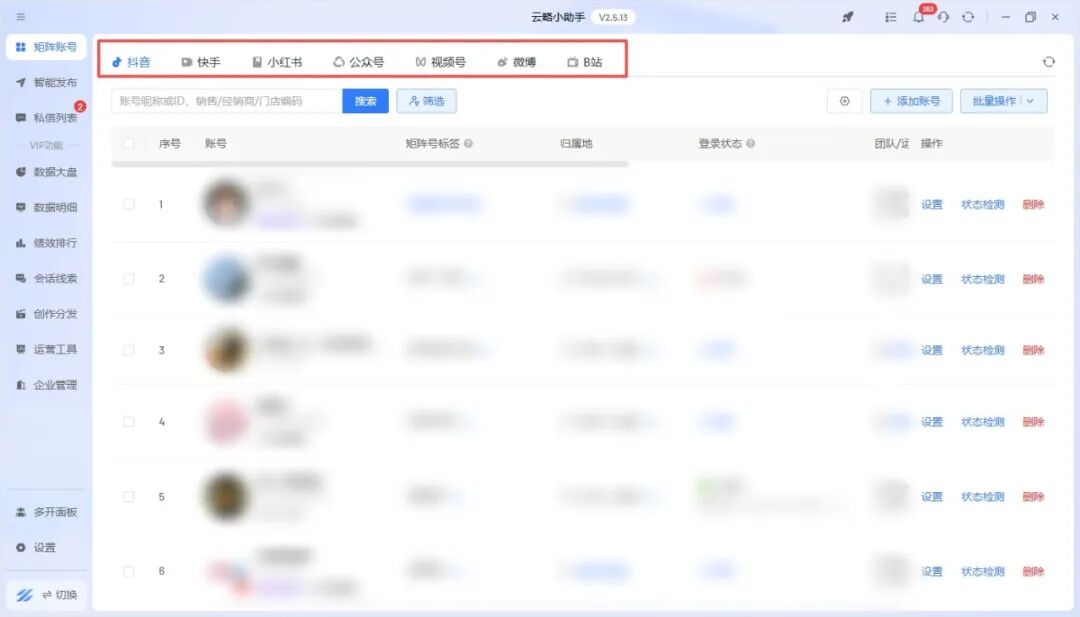Switch to the 视频号 tab
The height and width of the screenshot is (617, 1080).
[x=440, y=62]
